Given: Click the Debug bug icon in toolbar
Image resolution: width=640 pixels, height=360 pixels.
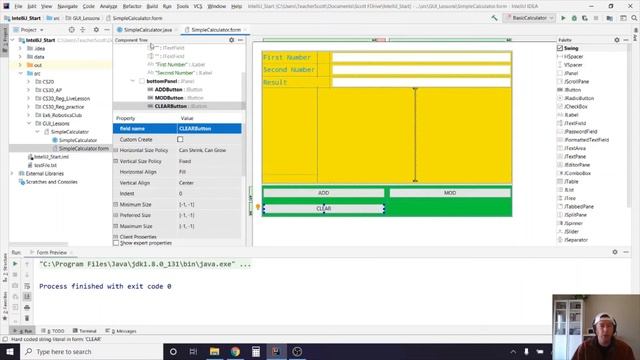Looking at the screenshot, I should coord(574,18).
